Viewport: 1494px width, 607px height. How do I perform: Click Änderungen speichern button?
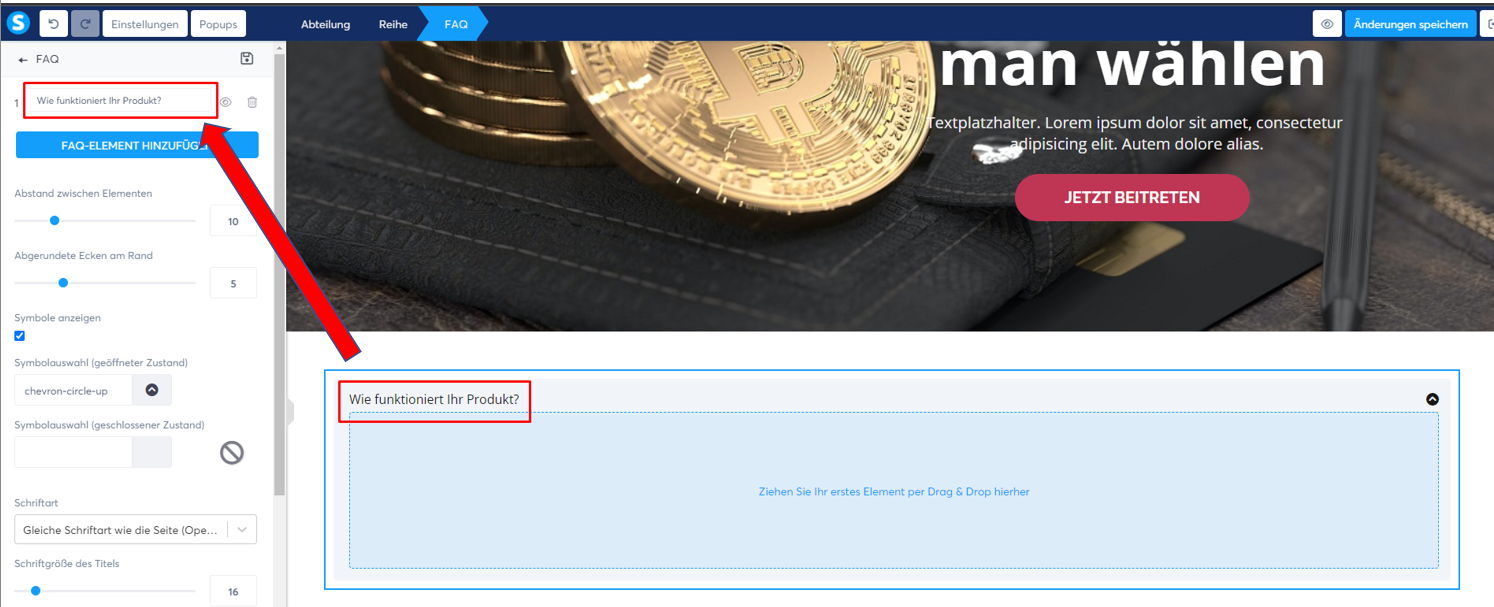click(1410, 24)
